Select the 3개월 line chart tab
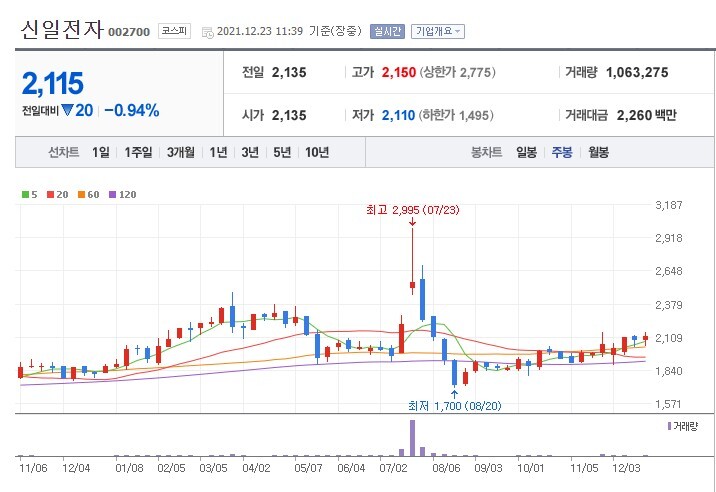 (181, 152)
